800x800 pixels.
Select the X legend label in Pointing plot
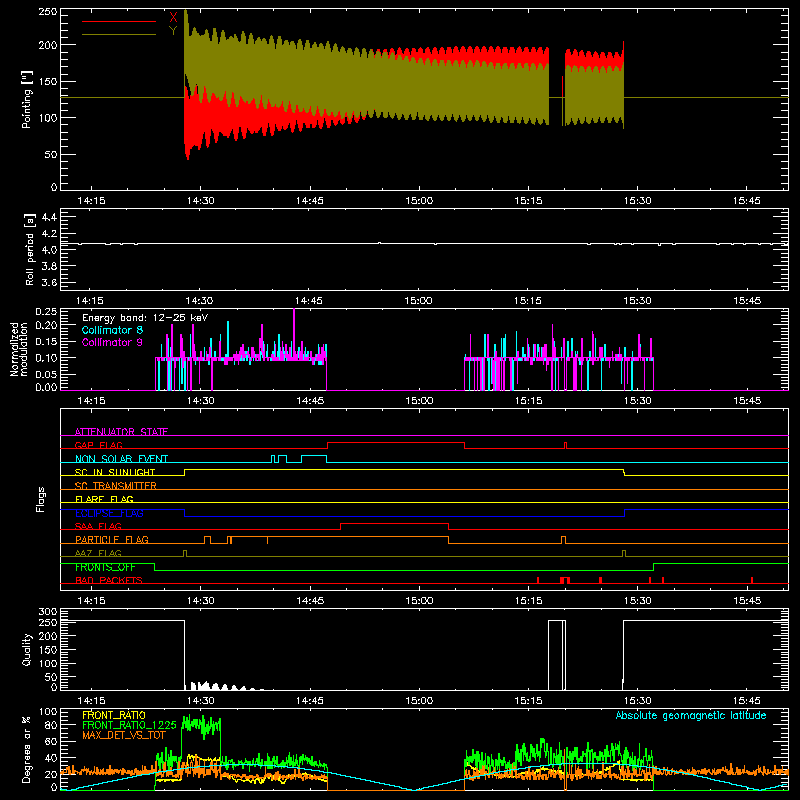173,17
